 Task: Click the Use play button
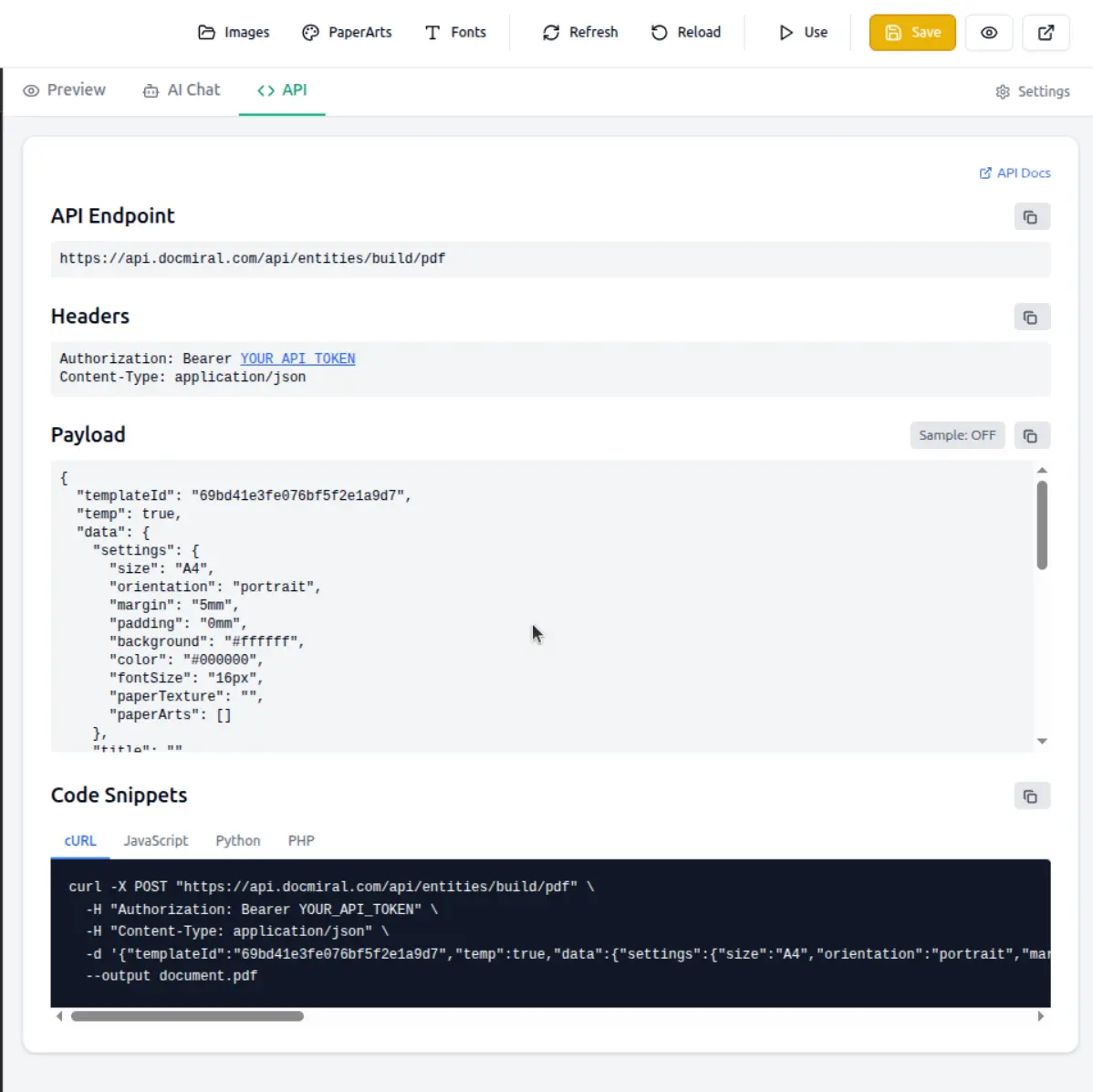coord(802,32)
